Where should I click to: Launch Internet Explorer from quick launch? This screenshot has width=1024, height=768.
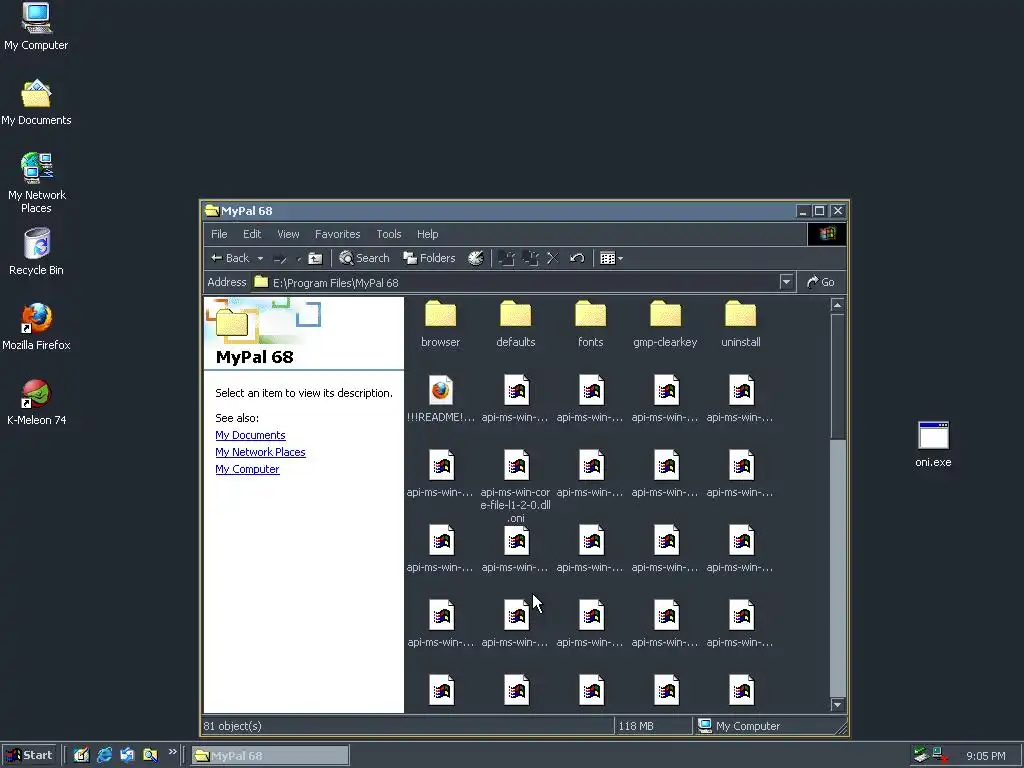click(x=104, y=755)
